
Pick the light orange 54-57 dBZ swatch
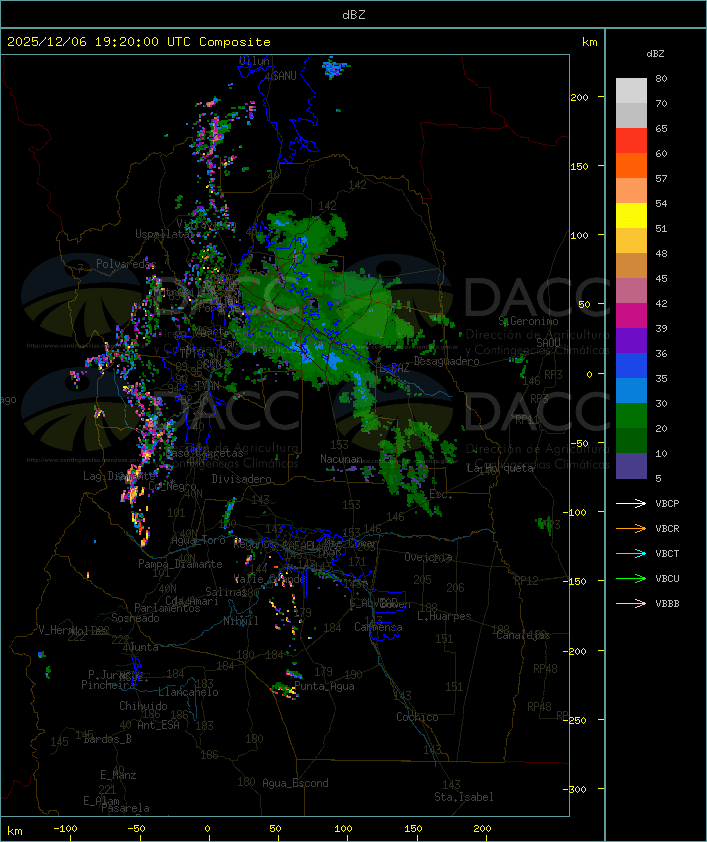pos(631,191)
